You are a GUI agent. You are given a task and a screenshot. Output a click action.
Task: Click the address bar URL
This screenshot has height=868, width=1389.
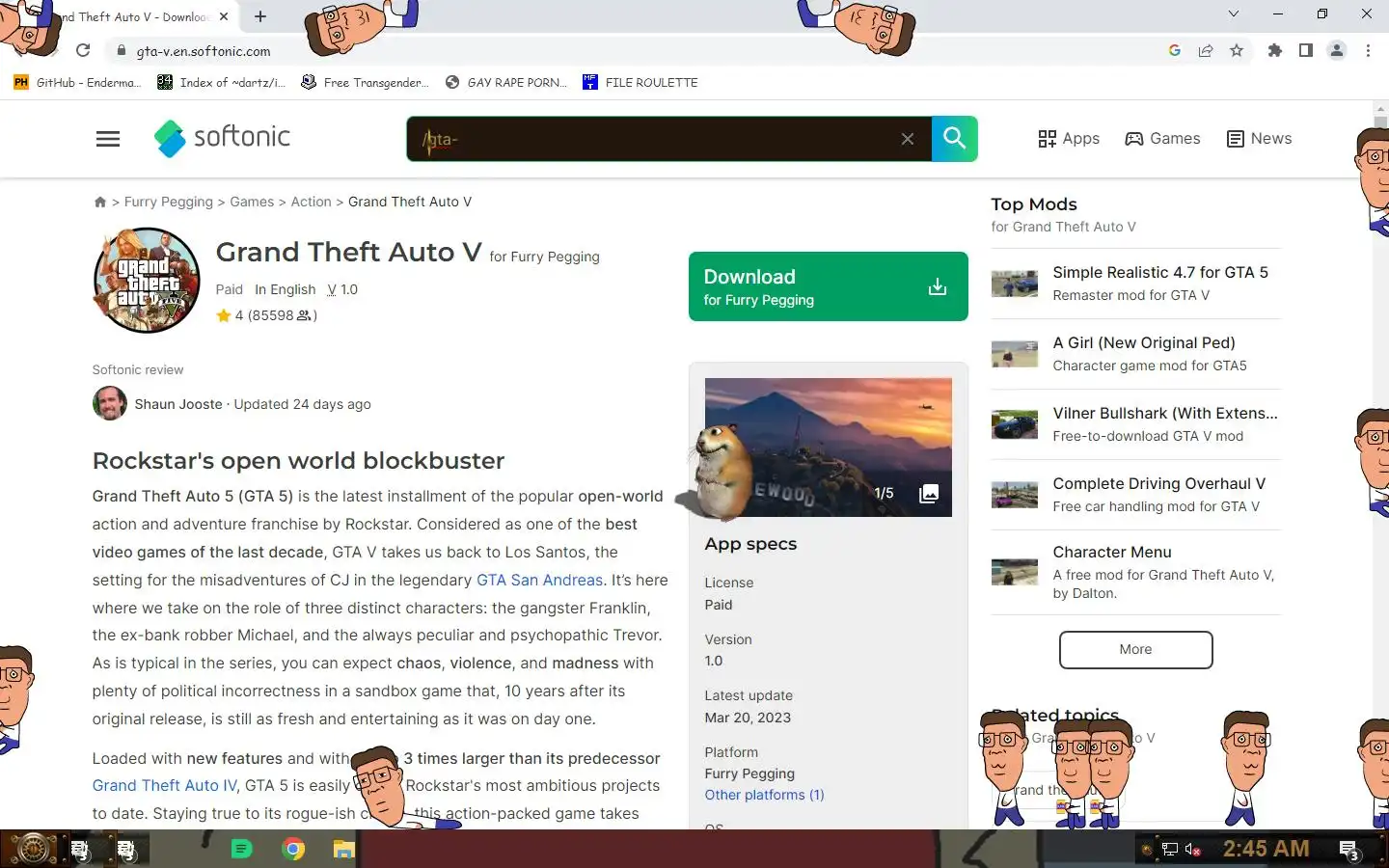[204, 51]
